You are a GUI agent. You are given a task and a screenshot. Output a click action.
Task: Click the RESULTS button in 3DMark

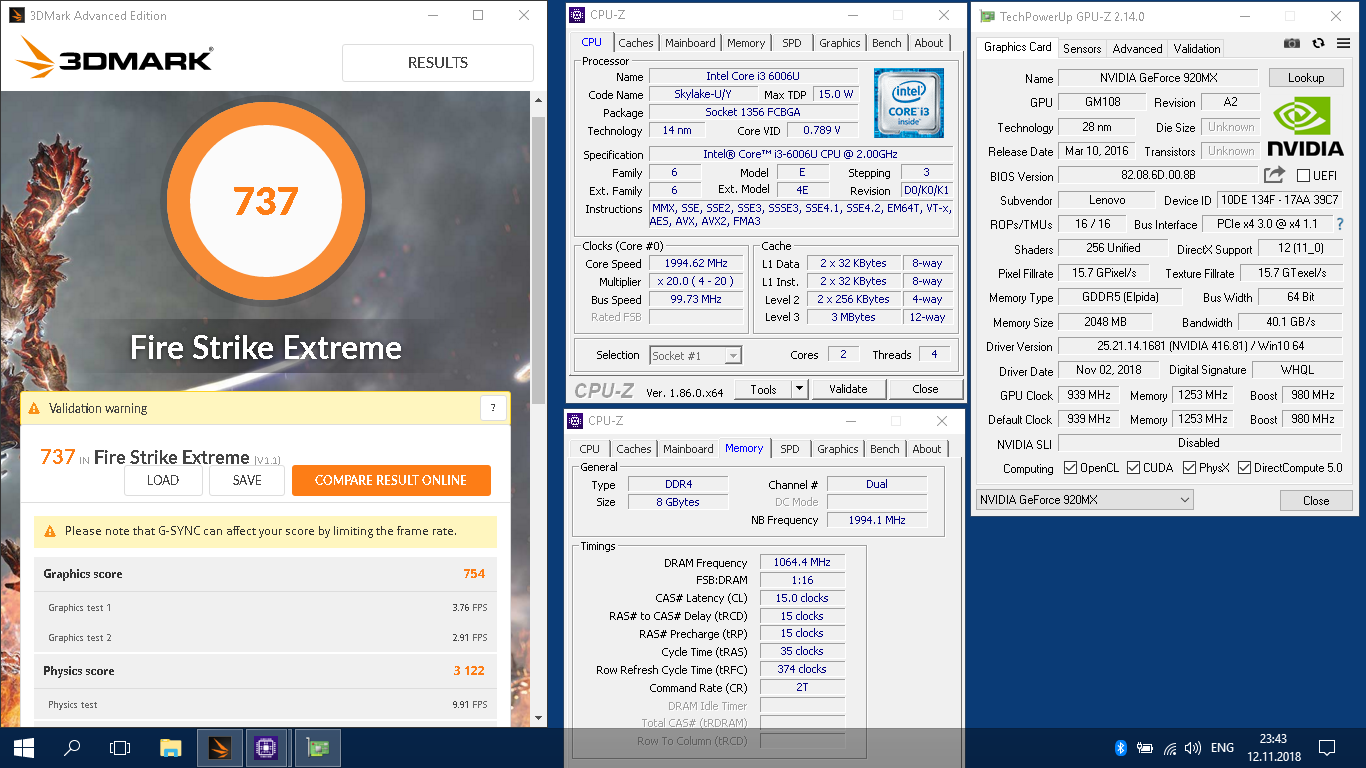[438, 62]
